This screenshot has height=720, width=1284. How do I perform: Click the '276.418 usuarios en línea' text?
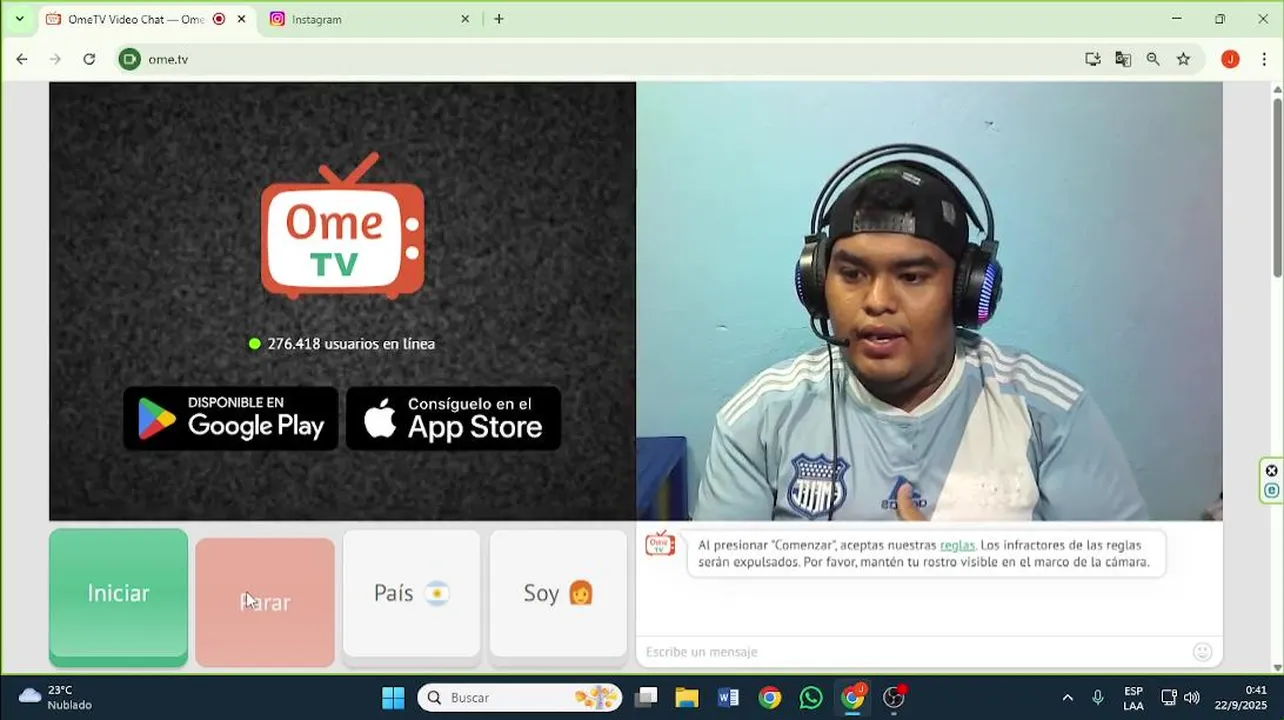pyautogui.click(x=351, y=343)
